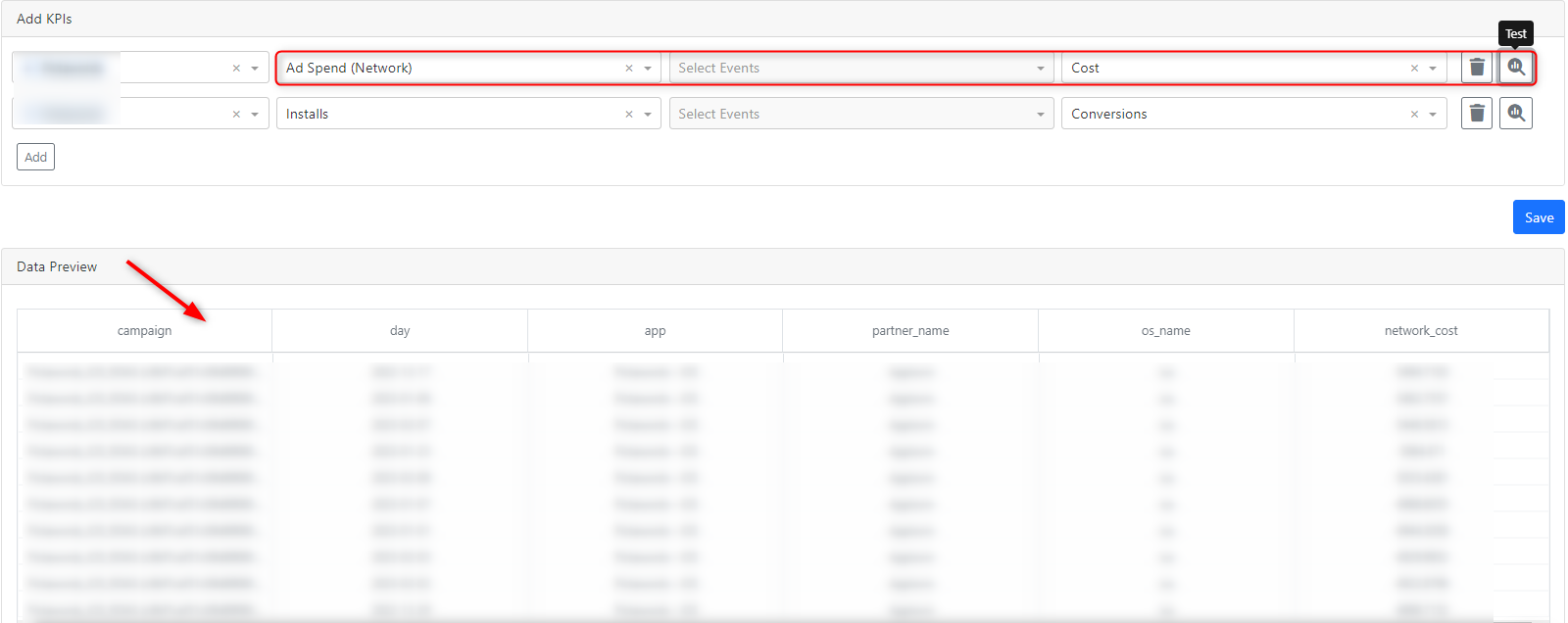Clear the Conversions field selection
1568x623 pixels.
(1414, 115)
